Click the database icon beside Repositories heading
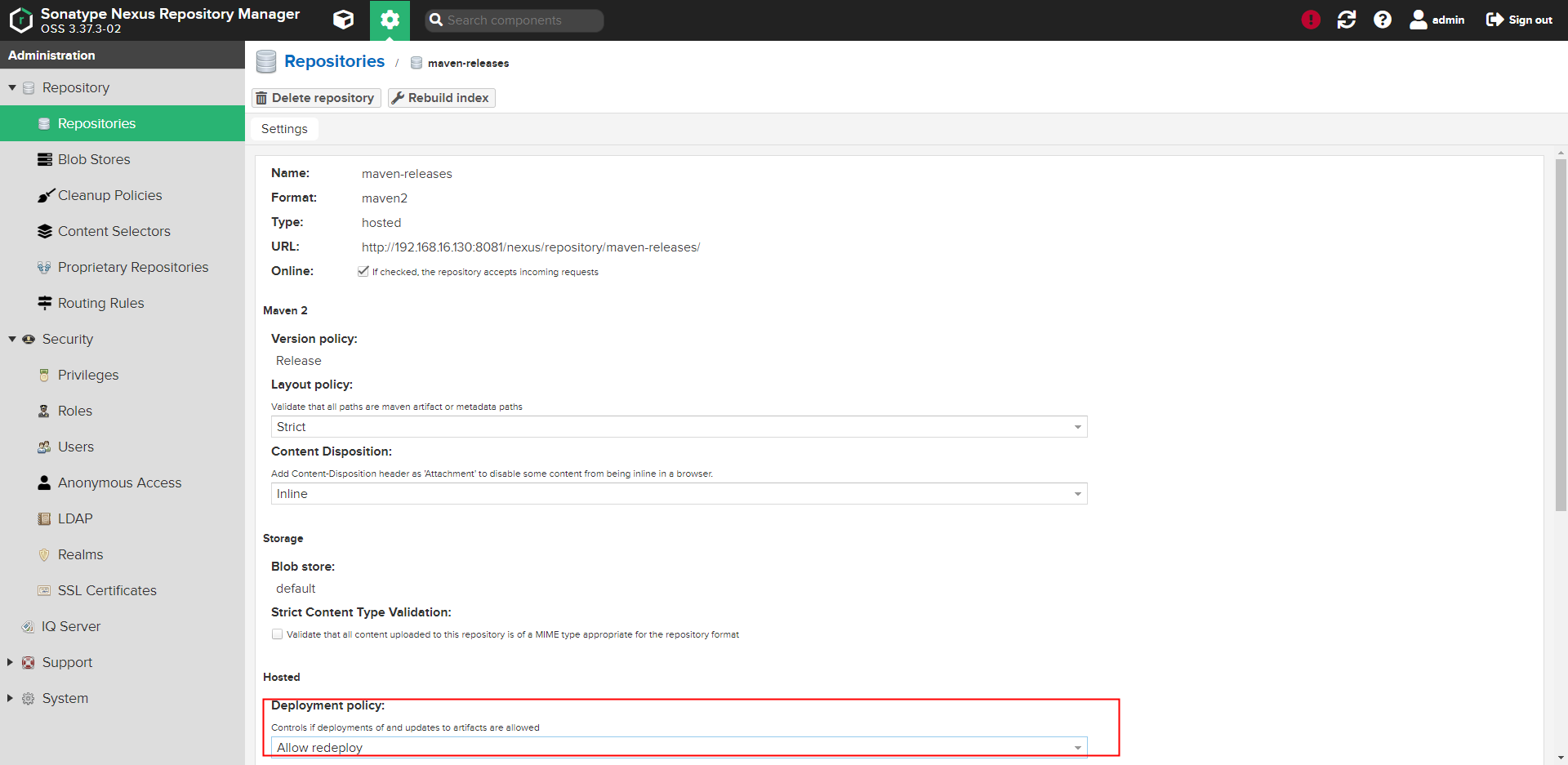The width and height of the screenshot is (1568, 765). point(266,62)
